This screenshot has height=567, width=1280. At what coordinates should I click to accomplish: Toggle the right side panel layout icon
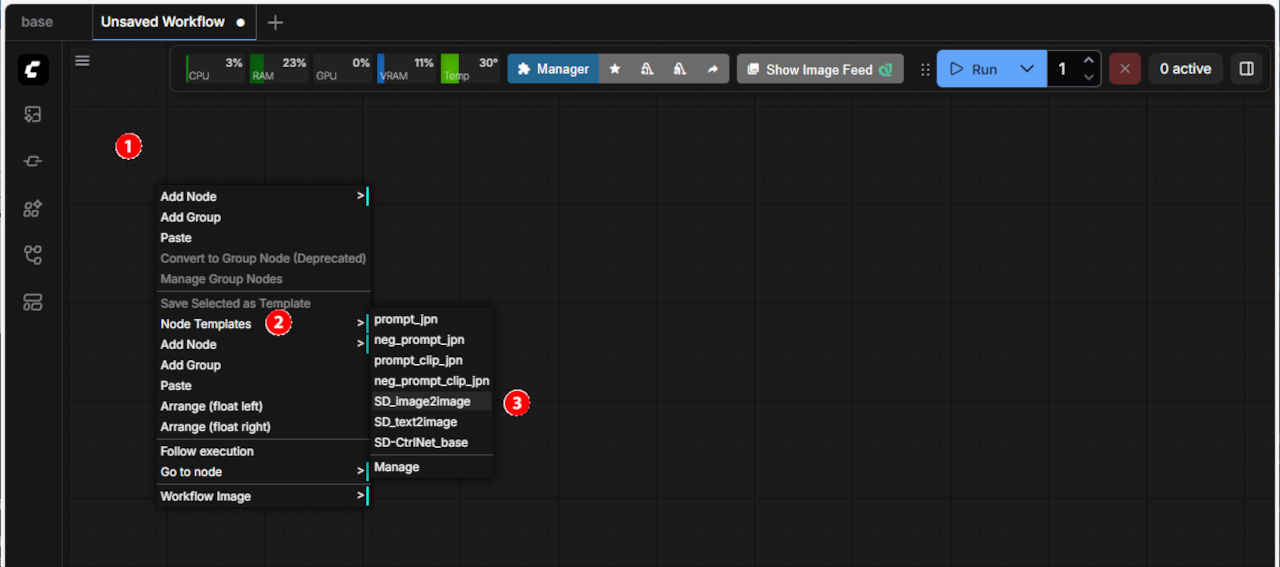point(1246,69)
